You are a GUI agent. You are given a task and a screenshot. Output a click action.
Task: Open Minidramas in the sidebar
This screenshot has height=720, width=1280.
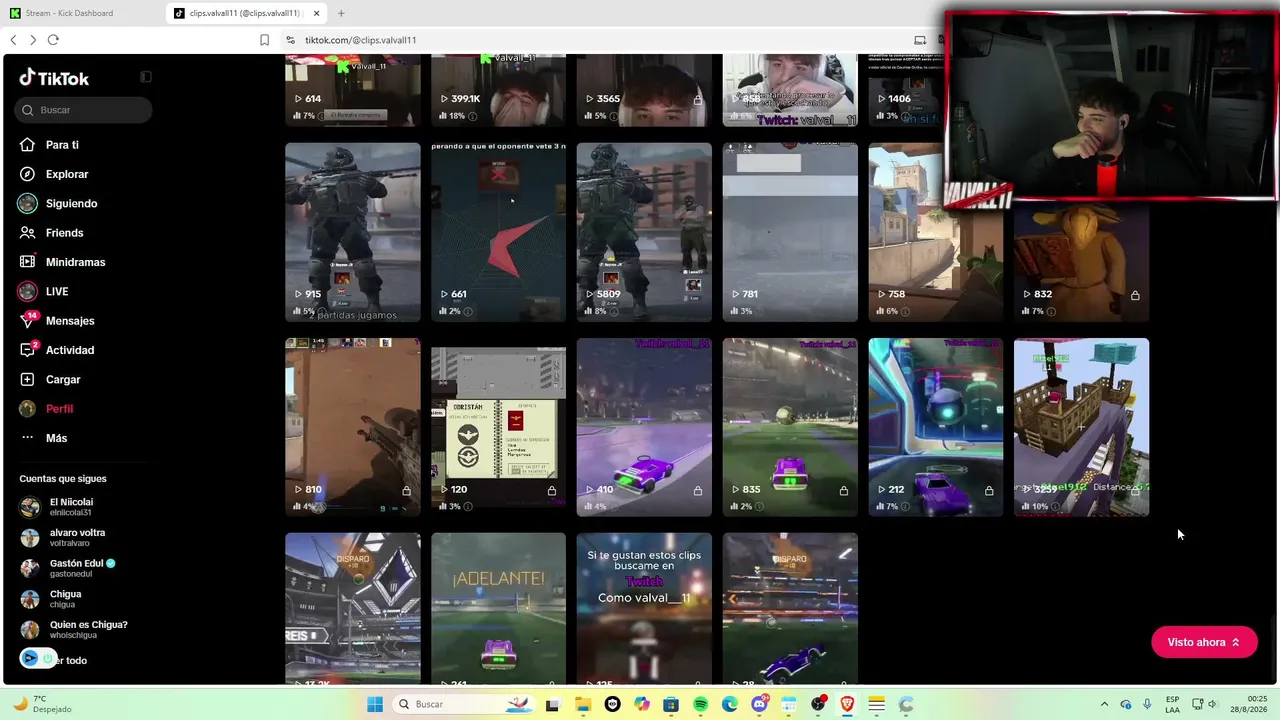click(75, 262)
